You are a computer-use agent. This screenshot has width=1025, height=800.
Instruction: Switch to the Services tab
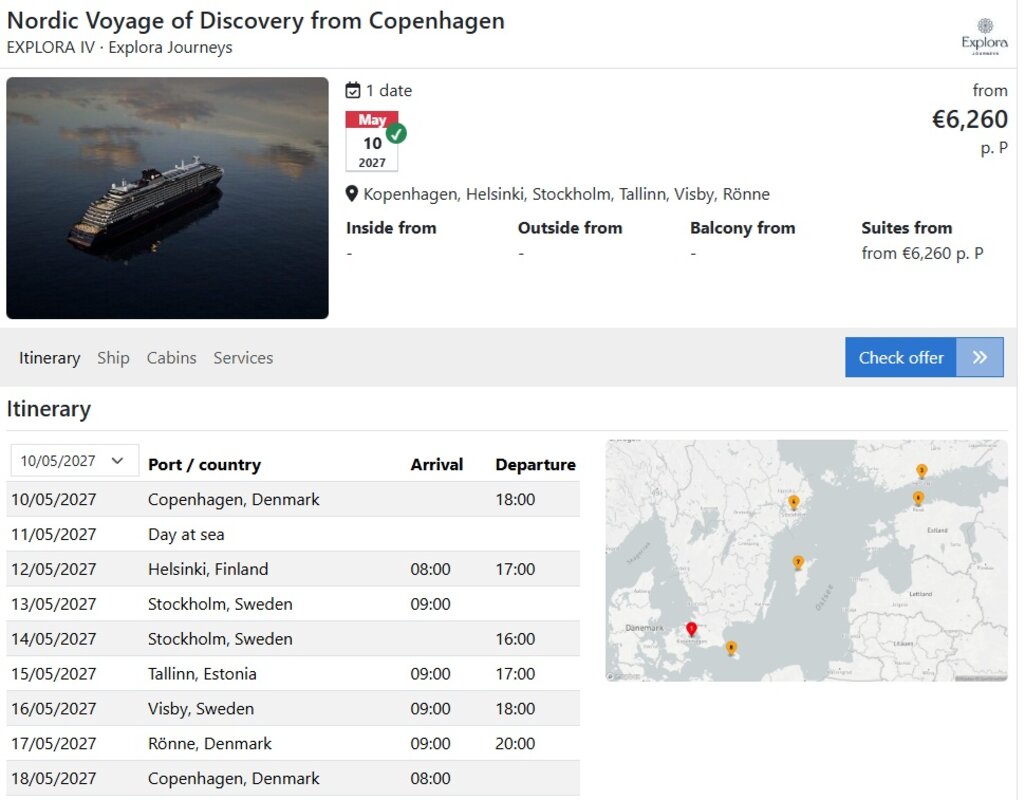tap(243, 358)
